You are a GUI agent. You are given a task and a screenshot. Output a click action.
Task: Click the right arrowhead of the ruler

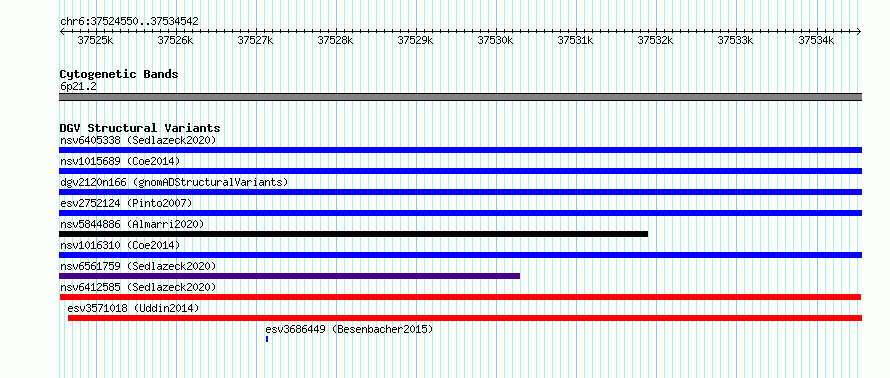click(x=859, y=31)
